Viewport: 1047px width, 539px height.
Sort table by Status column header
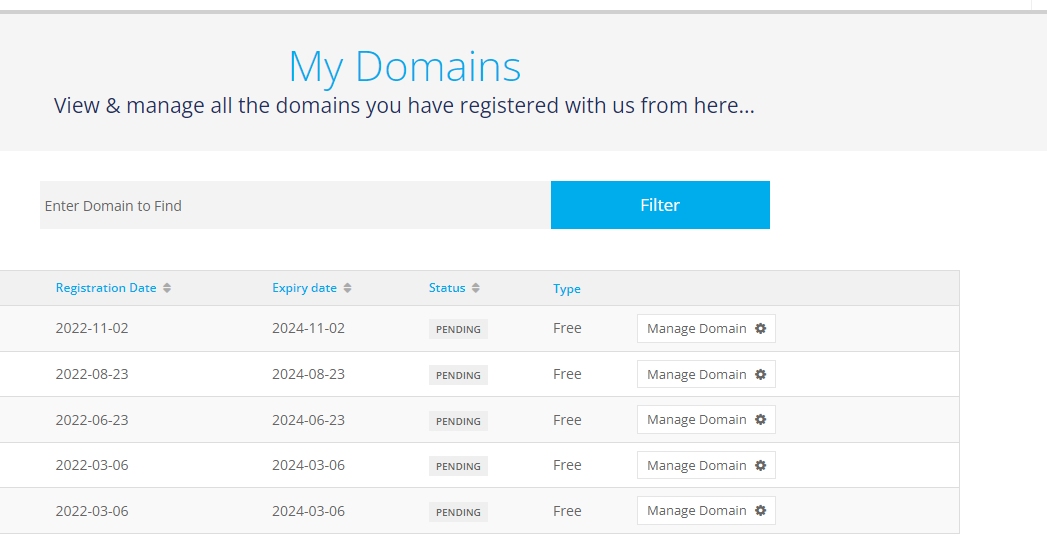[447, 288]
